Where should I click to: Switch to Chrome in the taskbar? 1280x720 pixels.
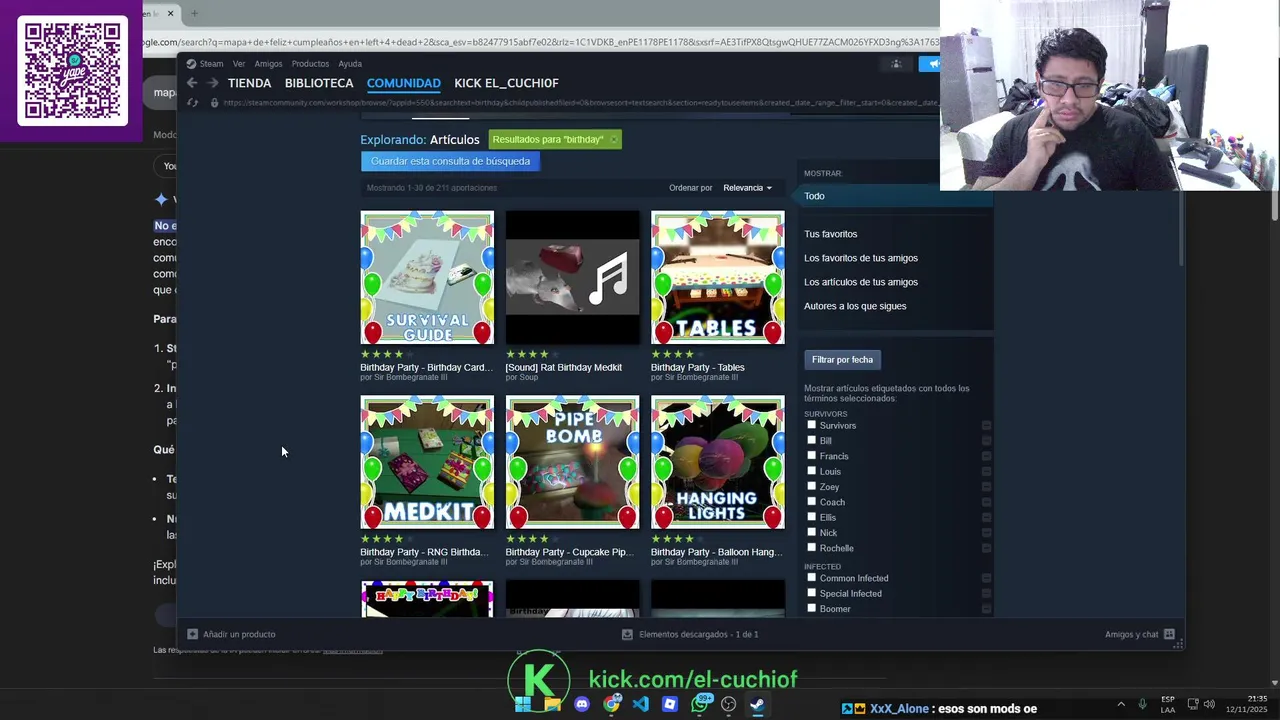click(611, 704)
